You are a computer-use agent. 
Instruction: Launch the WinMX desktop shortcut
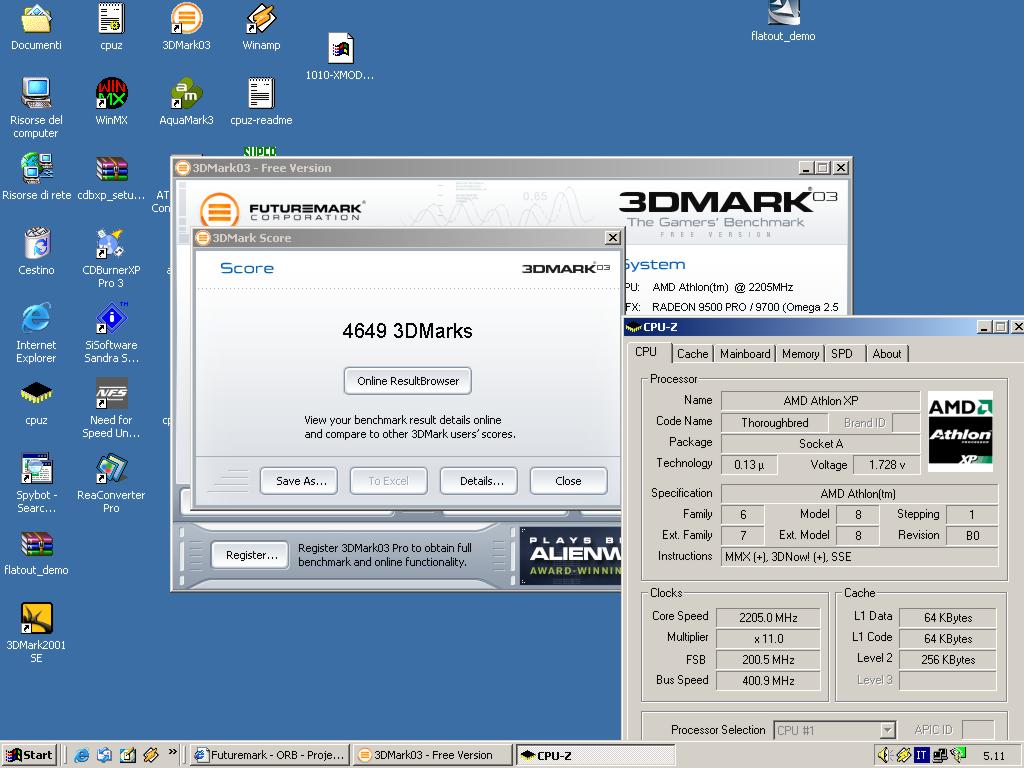[112, 93]
